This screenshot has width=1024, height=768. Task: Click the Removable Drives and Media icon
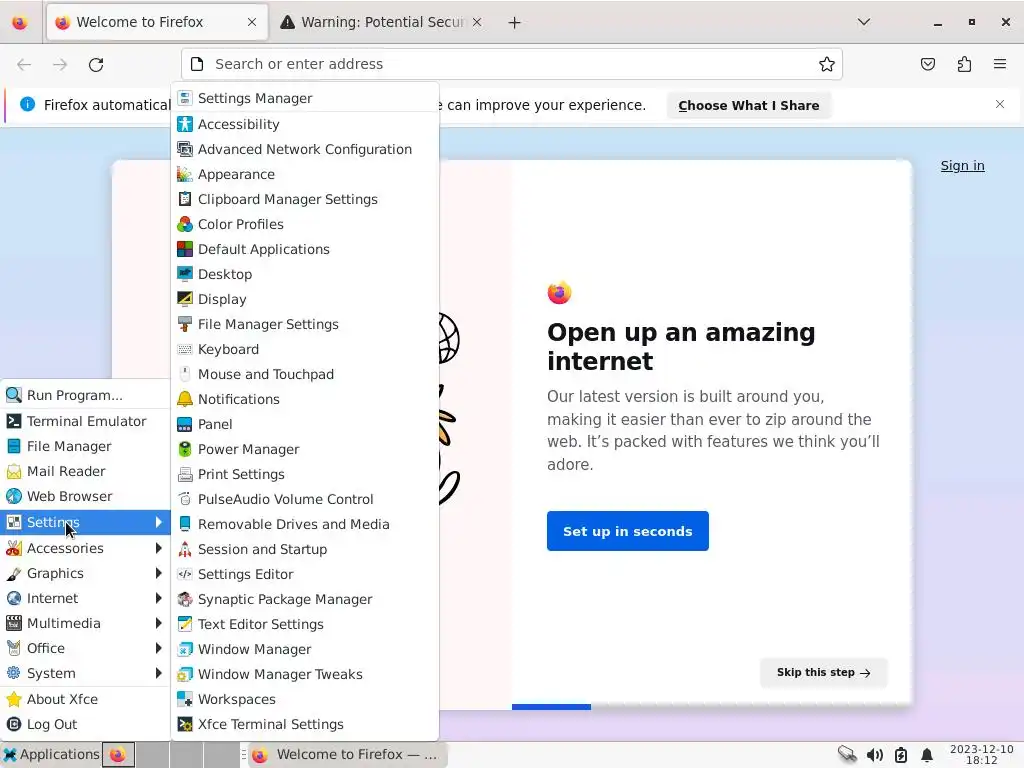pyautogui.click(x=185, y=524)
